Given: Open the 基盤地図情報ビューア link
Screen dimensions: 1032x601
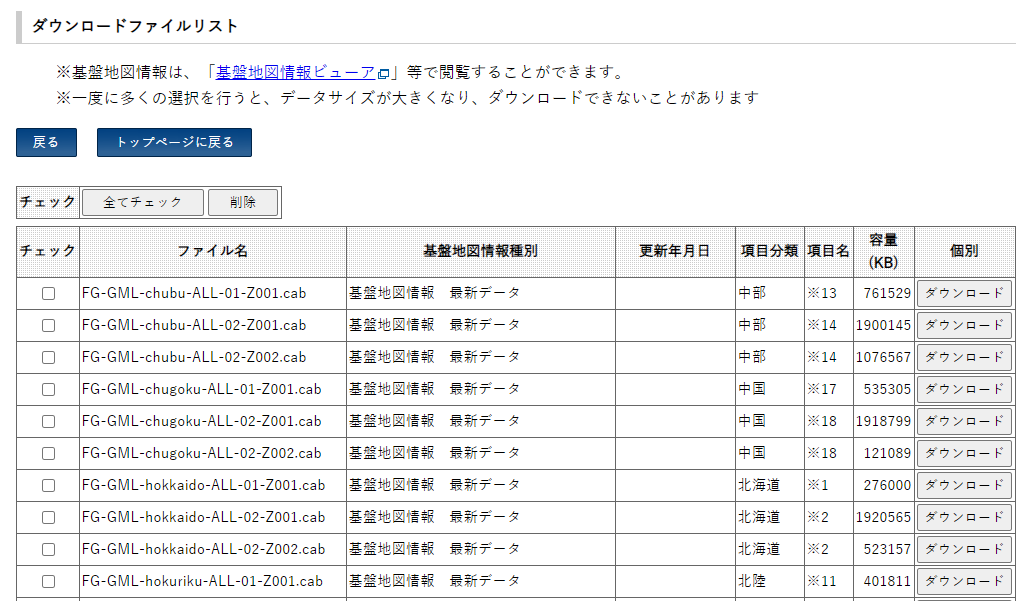Looking at the screenshot, I should tap(295, 72).
